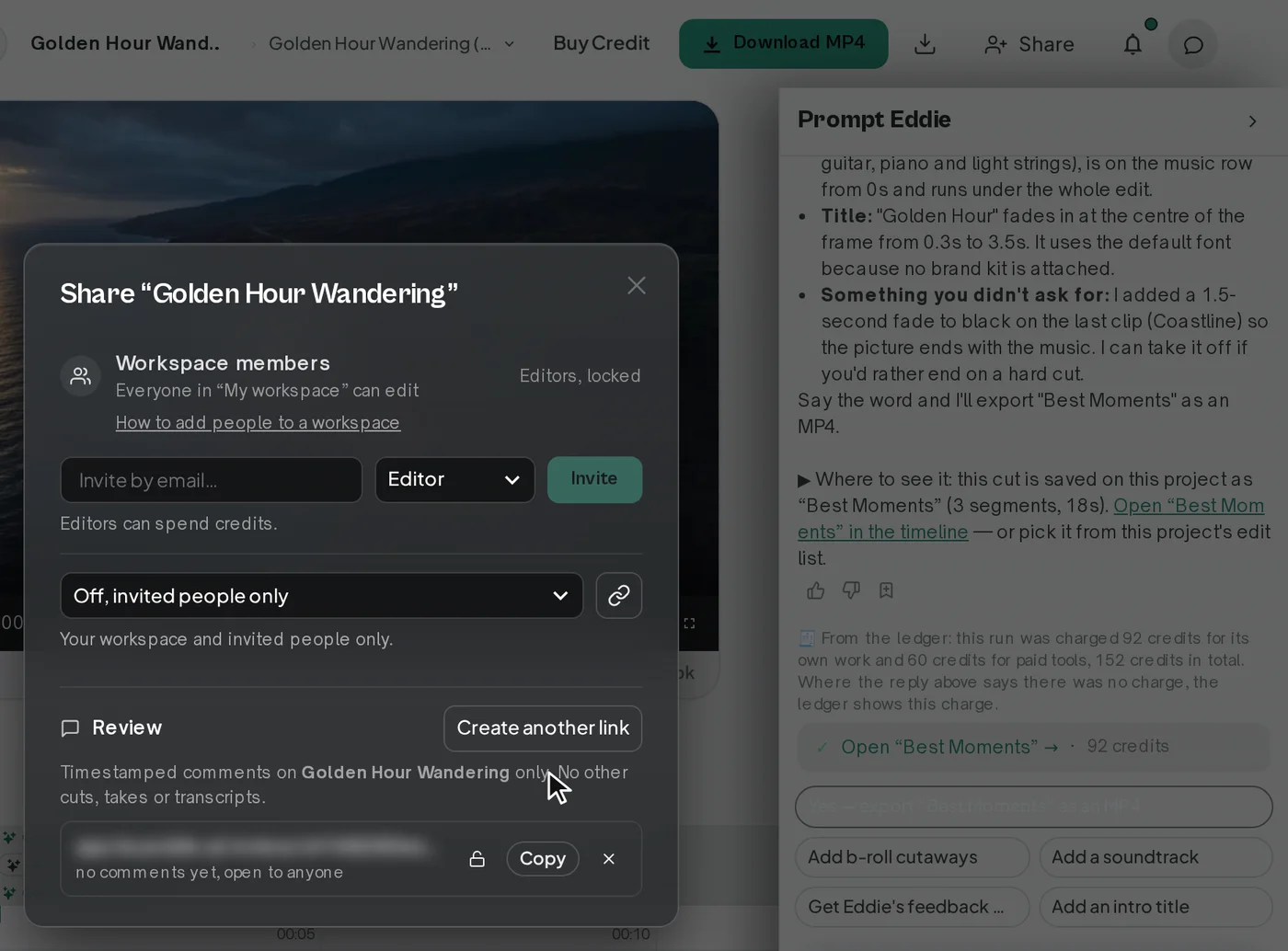Remove the review link with the x icon

click(x=608, y=858)
